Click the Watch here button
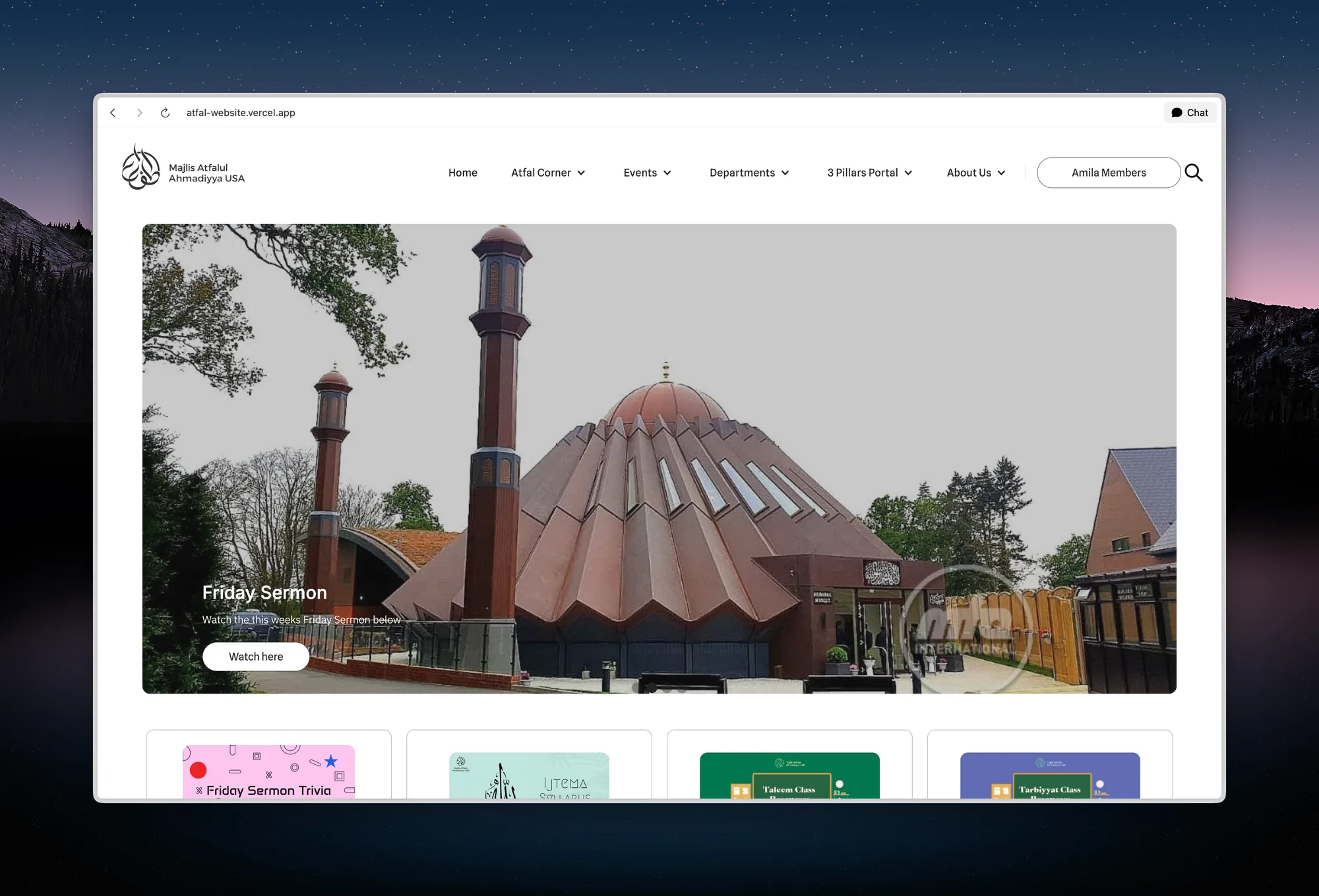The image size is (1319, 896). [256, 656]
